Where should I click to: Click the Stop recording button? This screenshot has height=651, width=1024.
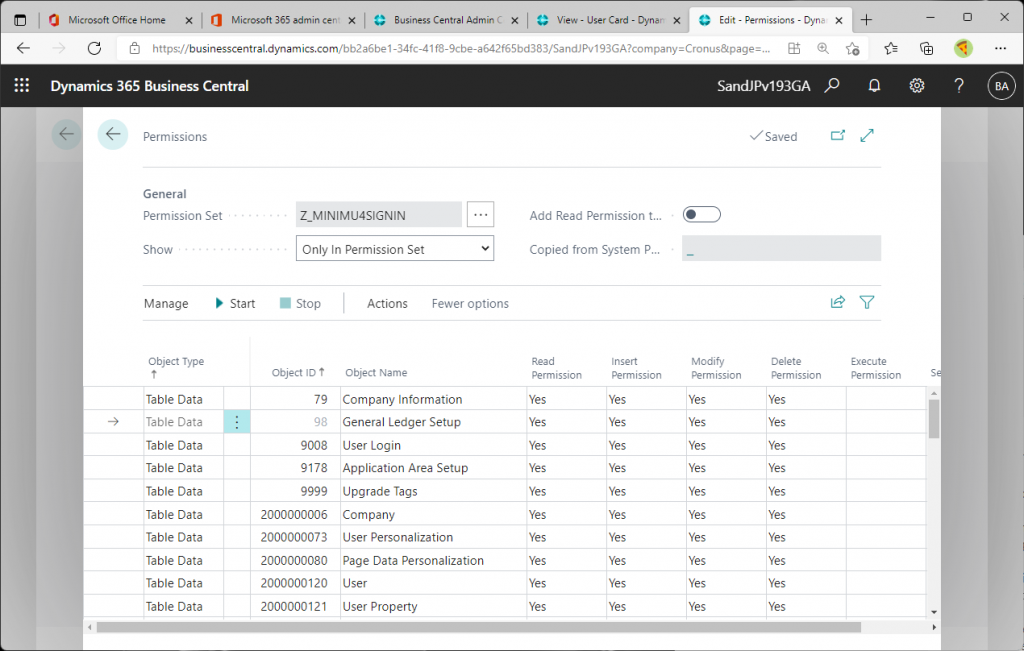[x=300, y=304]
